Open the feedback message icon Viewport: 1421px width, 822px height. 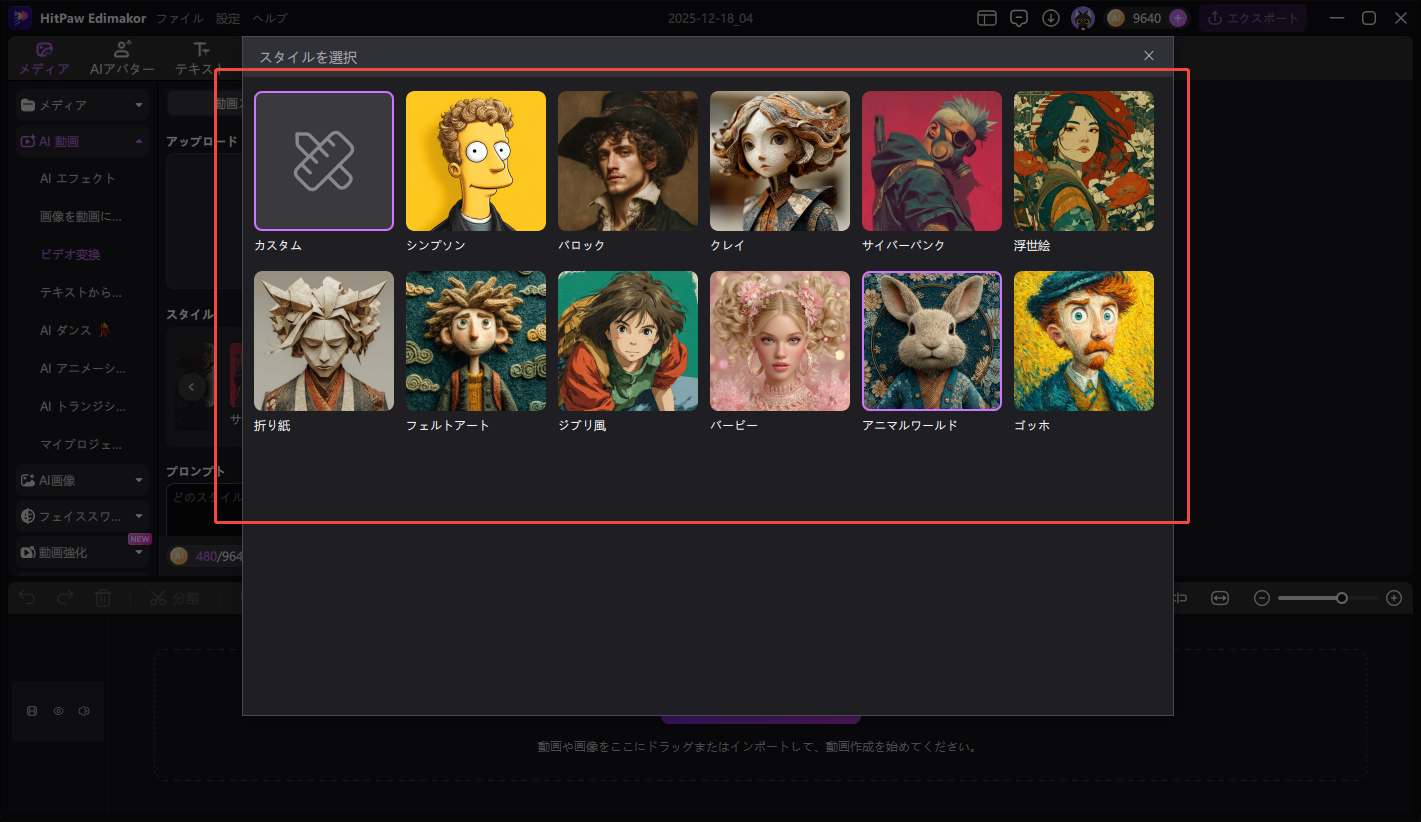pyautogui.click(x=1019, y=18)
